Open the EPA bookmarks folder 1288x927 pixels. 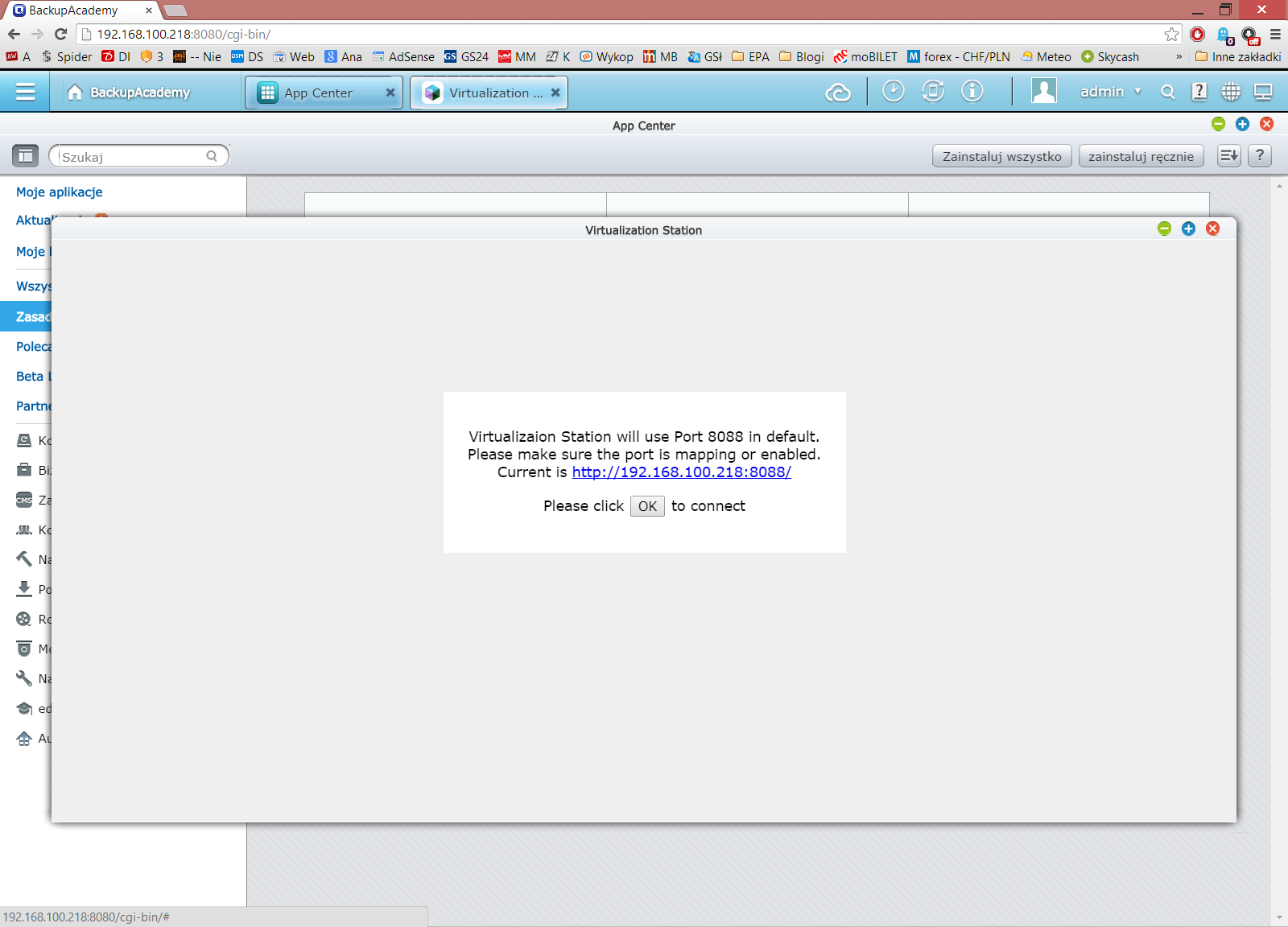click(x=750, y=56)
